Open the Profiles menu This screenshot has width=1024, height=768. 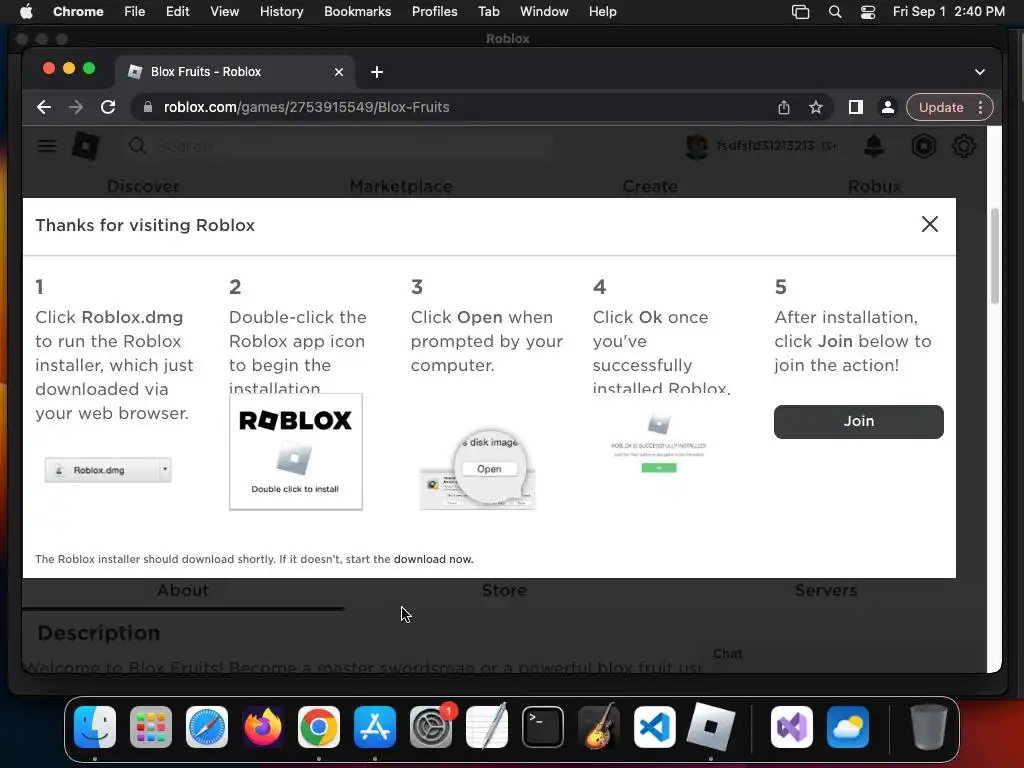434,11
